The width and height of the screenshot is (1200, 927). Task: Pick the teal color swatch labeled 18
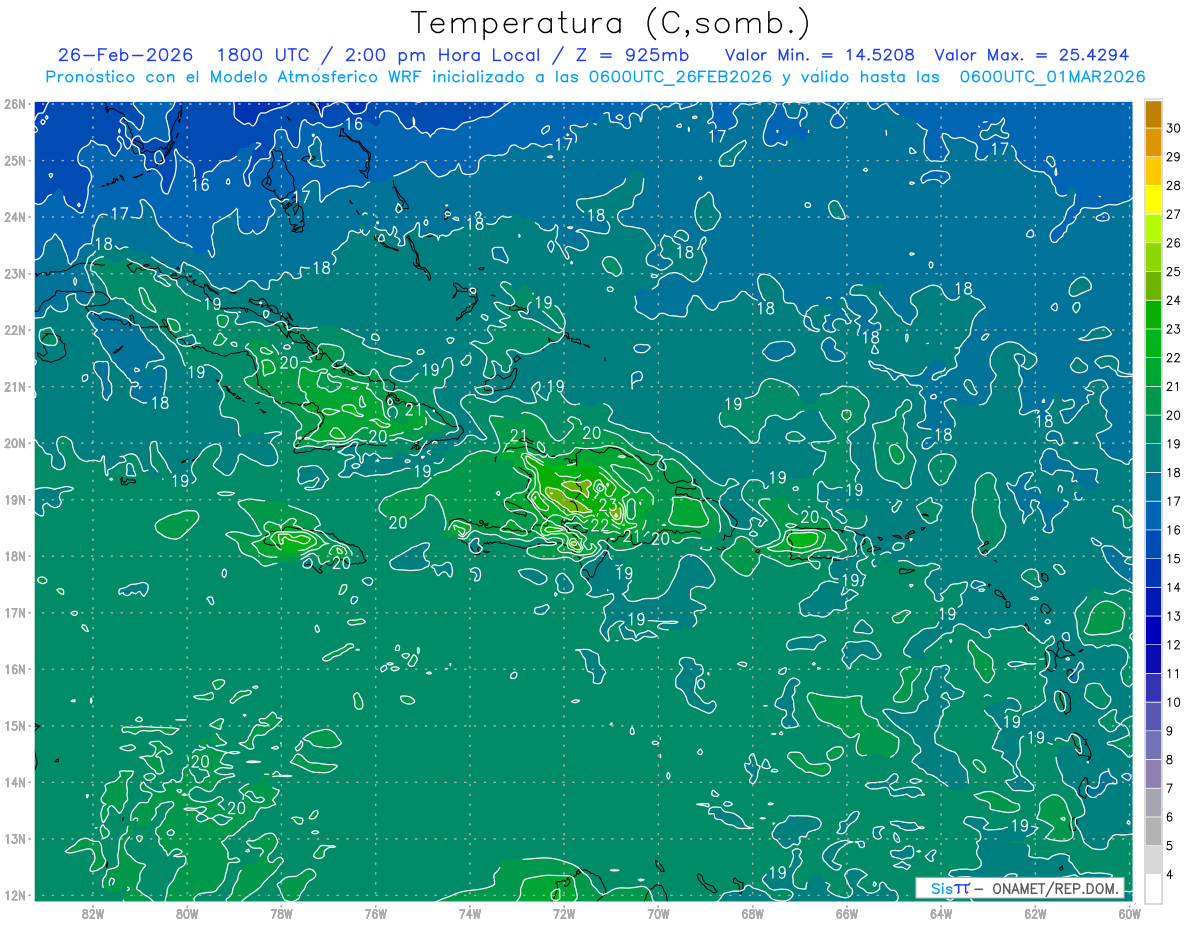click(x=1153, y=458)
